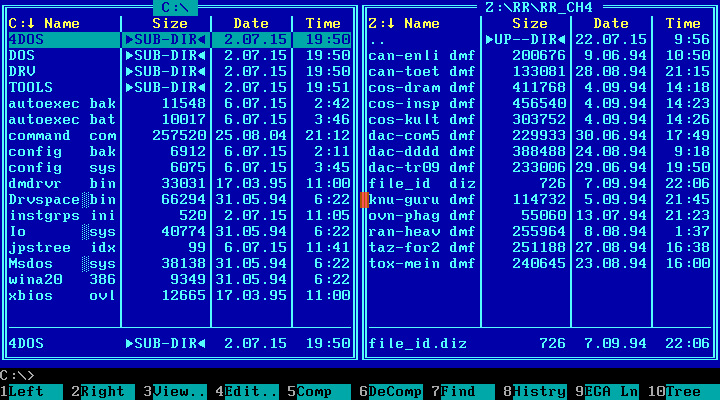Select the config bak file

click(180, 152)
